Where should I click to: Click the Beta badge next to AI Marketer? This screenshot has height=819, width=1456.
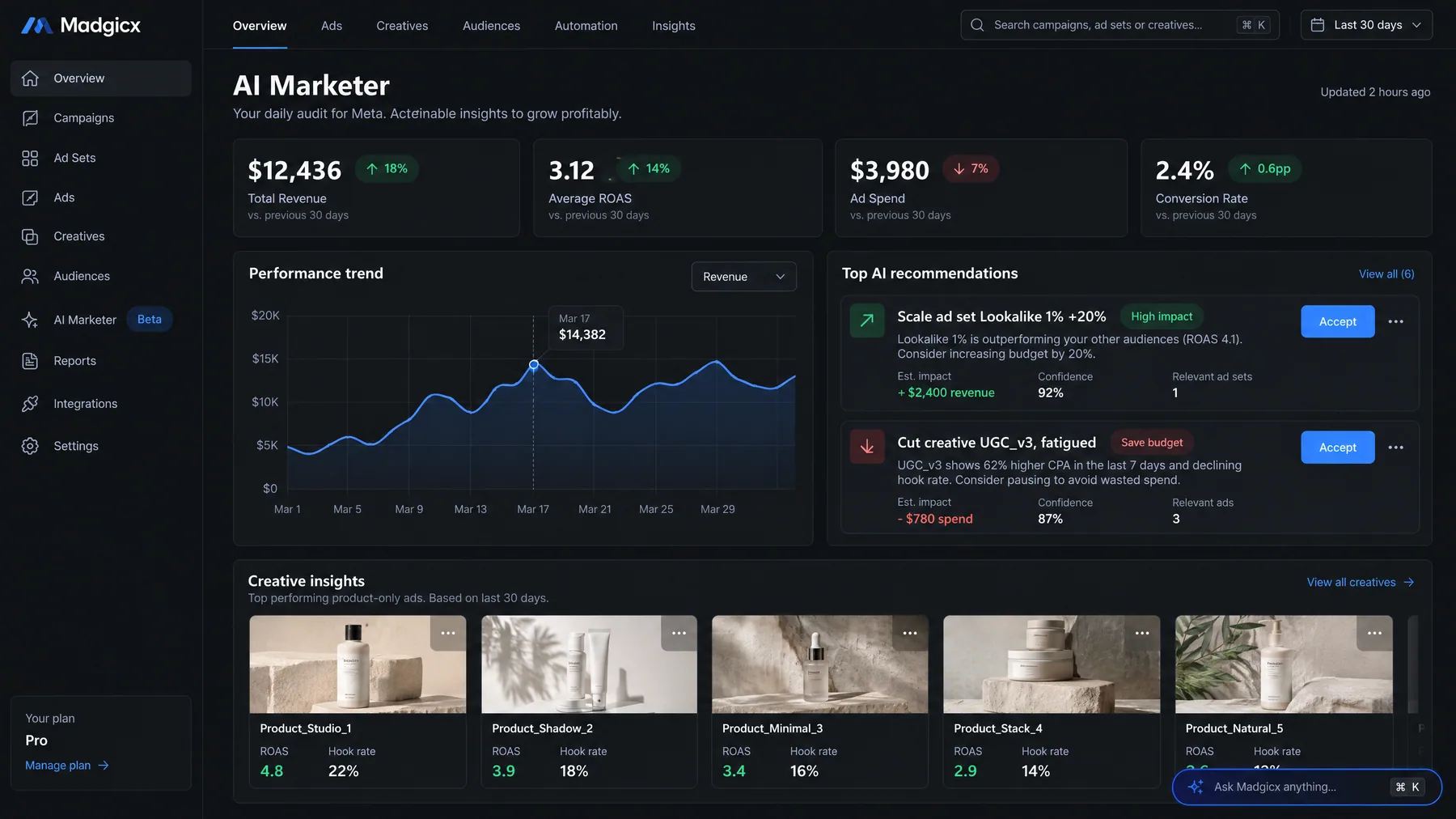150,320
